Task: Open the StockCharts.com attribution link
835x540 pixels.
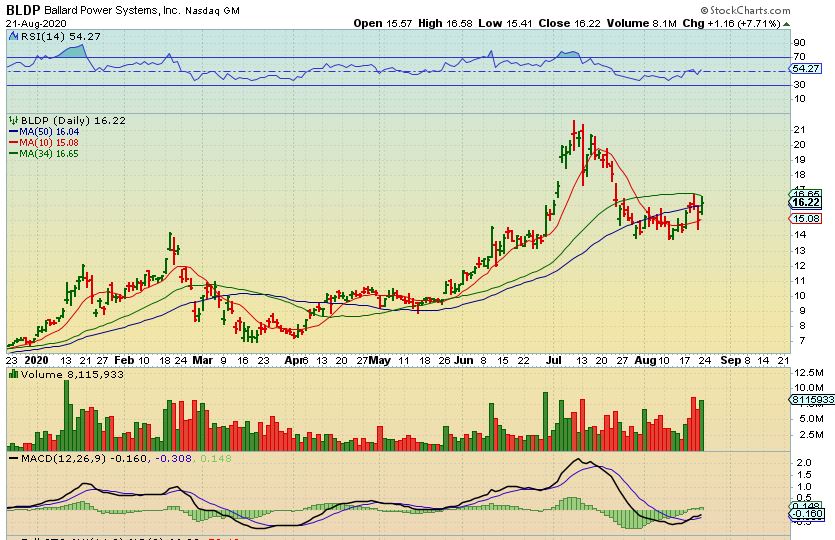Action: pyautogui.click(x=745, y=10)
